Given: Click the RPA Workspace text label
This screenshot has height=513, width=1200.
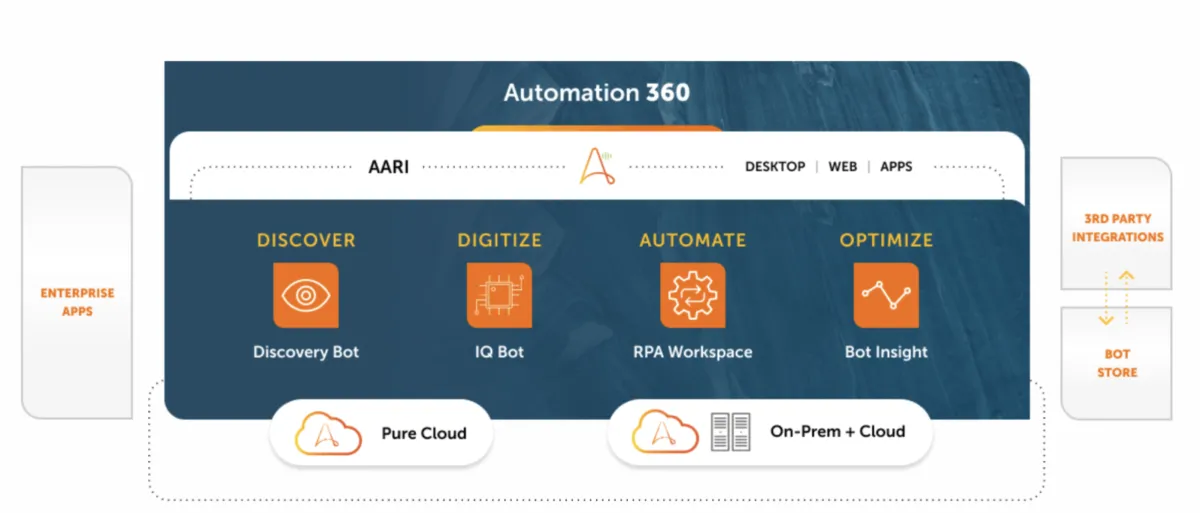Looking at the screenshot, I should click(x=693, y=352).
